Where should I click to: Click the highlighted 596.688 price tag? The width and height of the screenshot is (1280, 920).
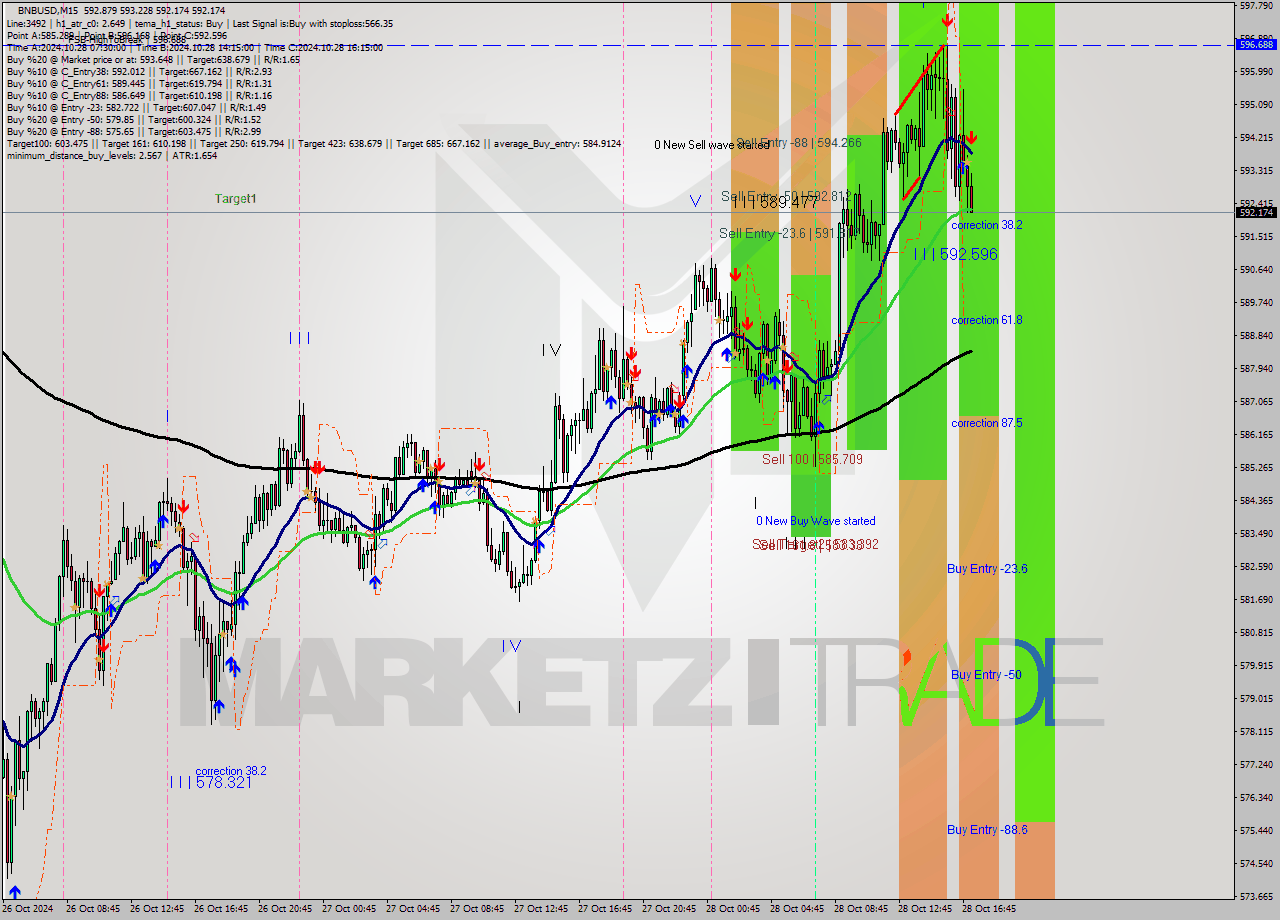pyautogui.click(x=1256, y=44)
